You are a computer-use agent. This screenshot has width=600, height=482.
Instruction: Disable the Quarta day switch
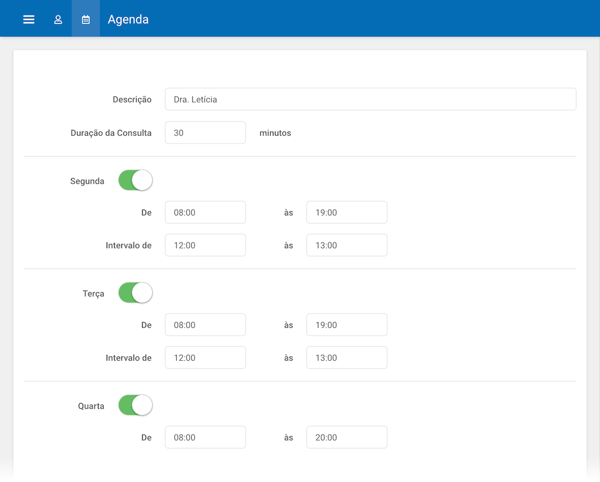[x=135, y=405]
